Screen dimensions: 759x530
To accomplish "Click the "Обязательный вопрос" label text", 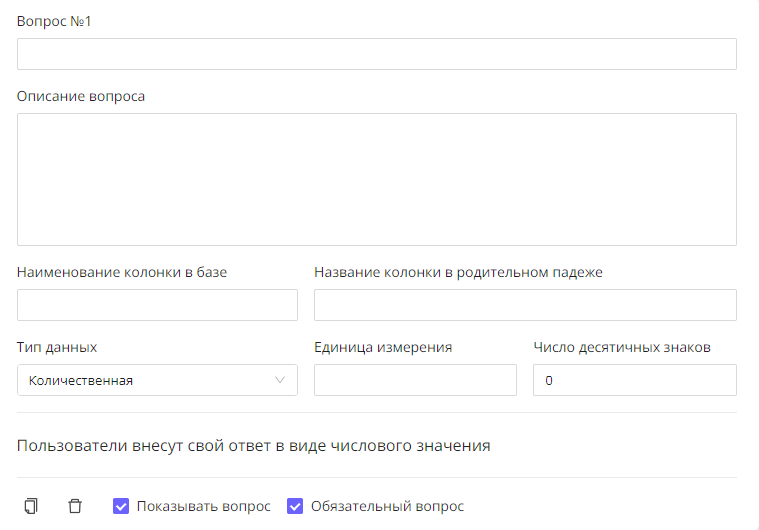I will [x=387, y=506].
